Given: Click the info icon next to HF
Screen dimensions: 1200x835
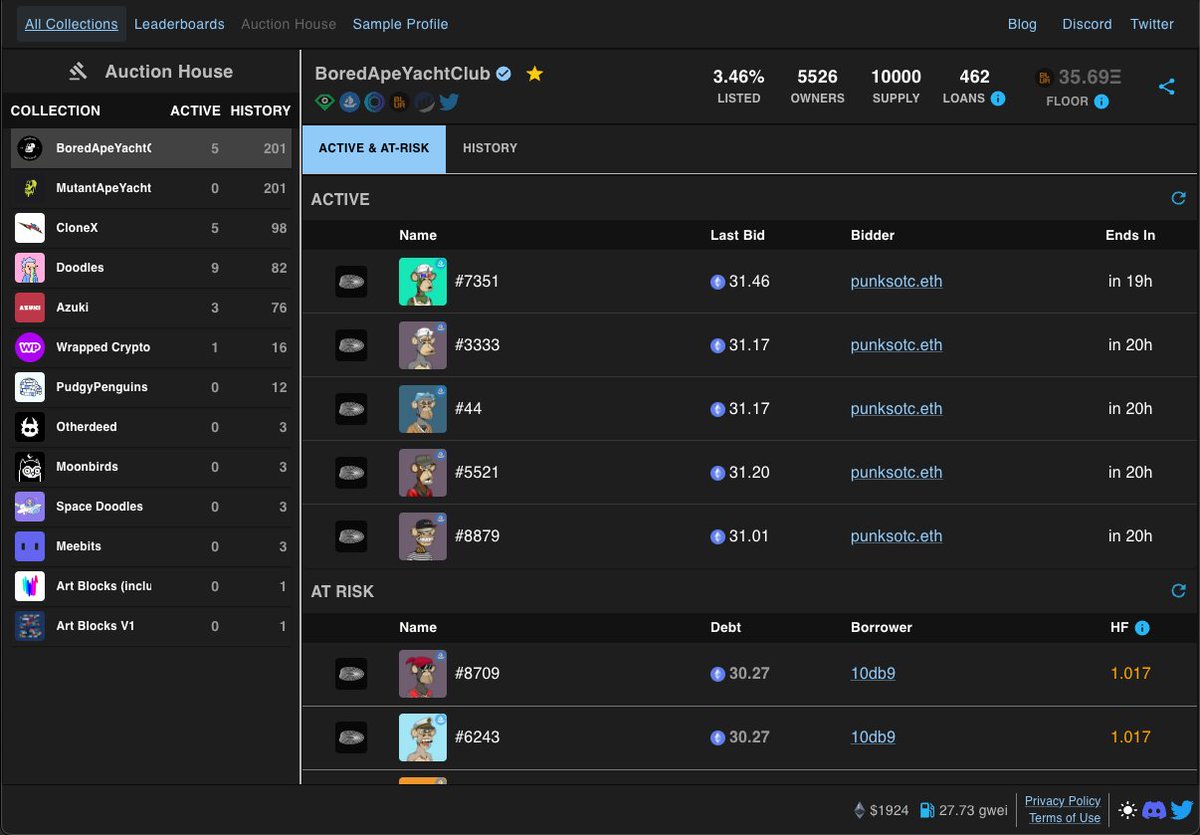Looking at the screenshot, I should (x=1142, y=628).
